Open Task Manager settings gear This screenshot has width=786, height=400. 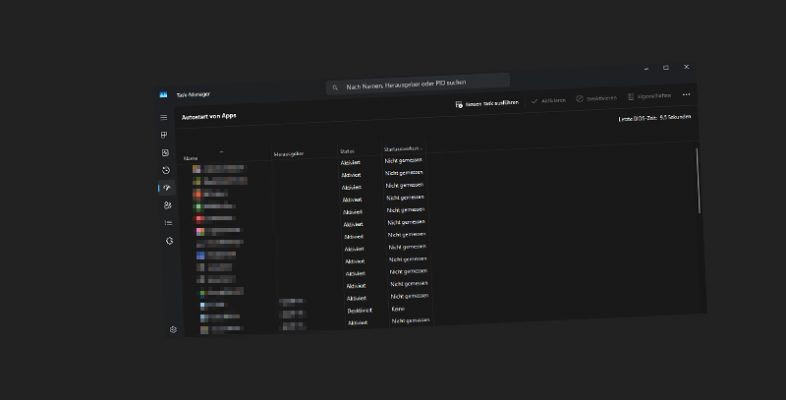pyautogui.click(x=173, y=329)
